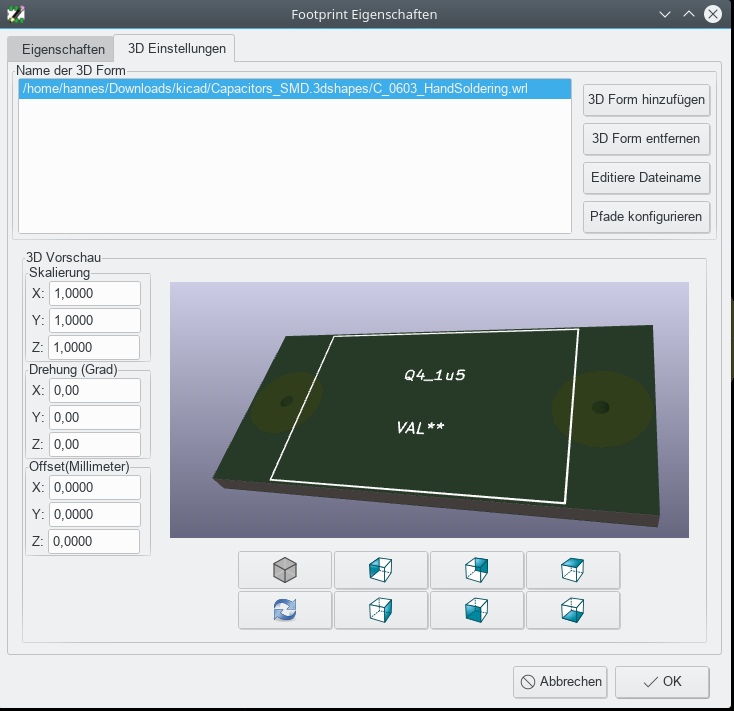Click the Name der 3D Form label
This screenshot has height=711, width=734.
(71, 70)
